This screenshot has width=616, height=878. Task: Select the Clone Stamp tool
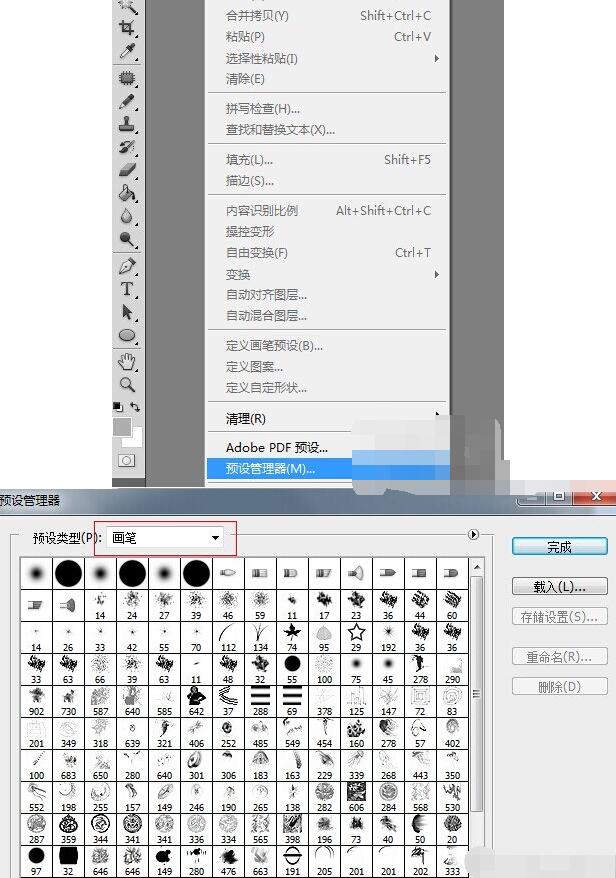pos(128,124)
